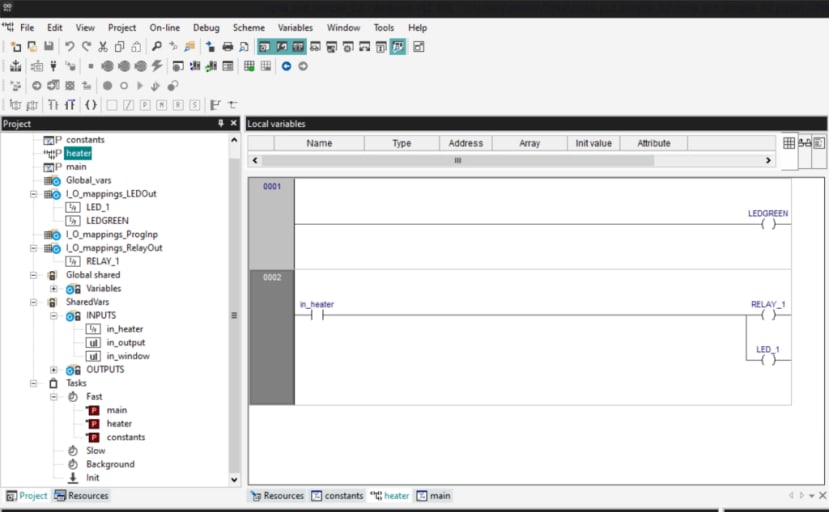Collapse the I_O_mappings_LEDOut node
Image resolution: width=829 pixels, height=512 pixels.
point(33,194)
